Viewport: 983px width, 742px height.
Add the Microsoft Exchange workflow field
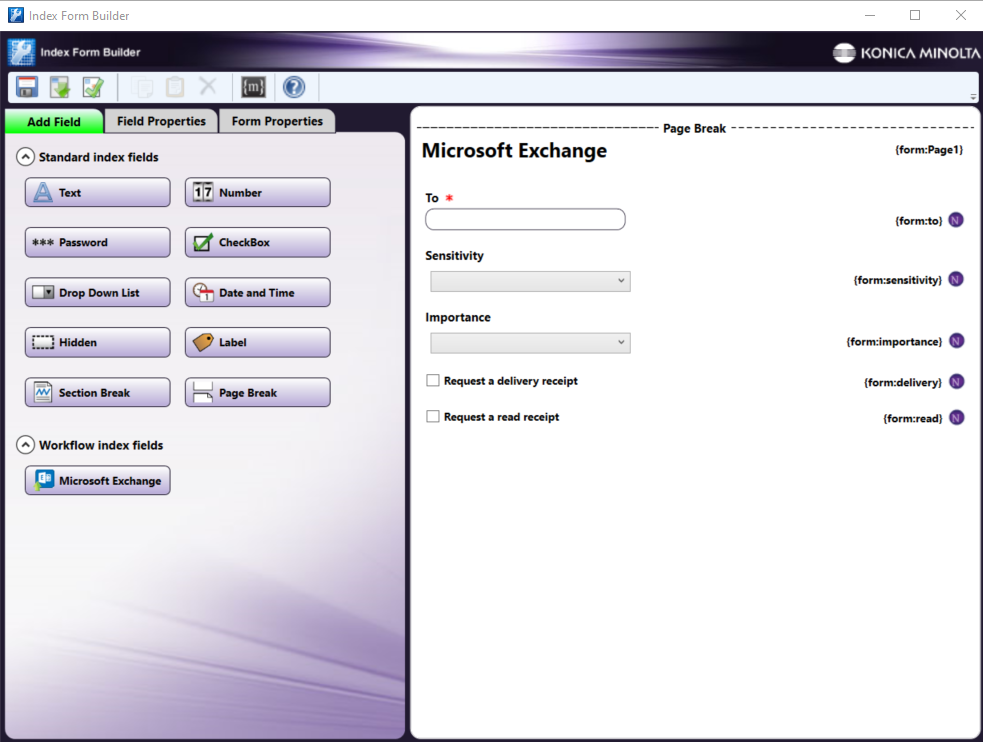click(x=98, y=481)
